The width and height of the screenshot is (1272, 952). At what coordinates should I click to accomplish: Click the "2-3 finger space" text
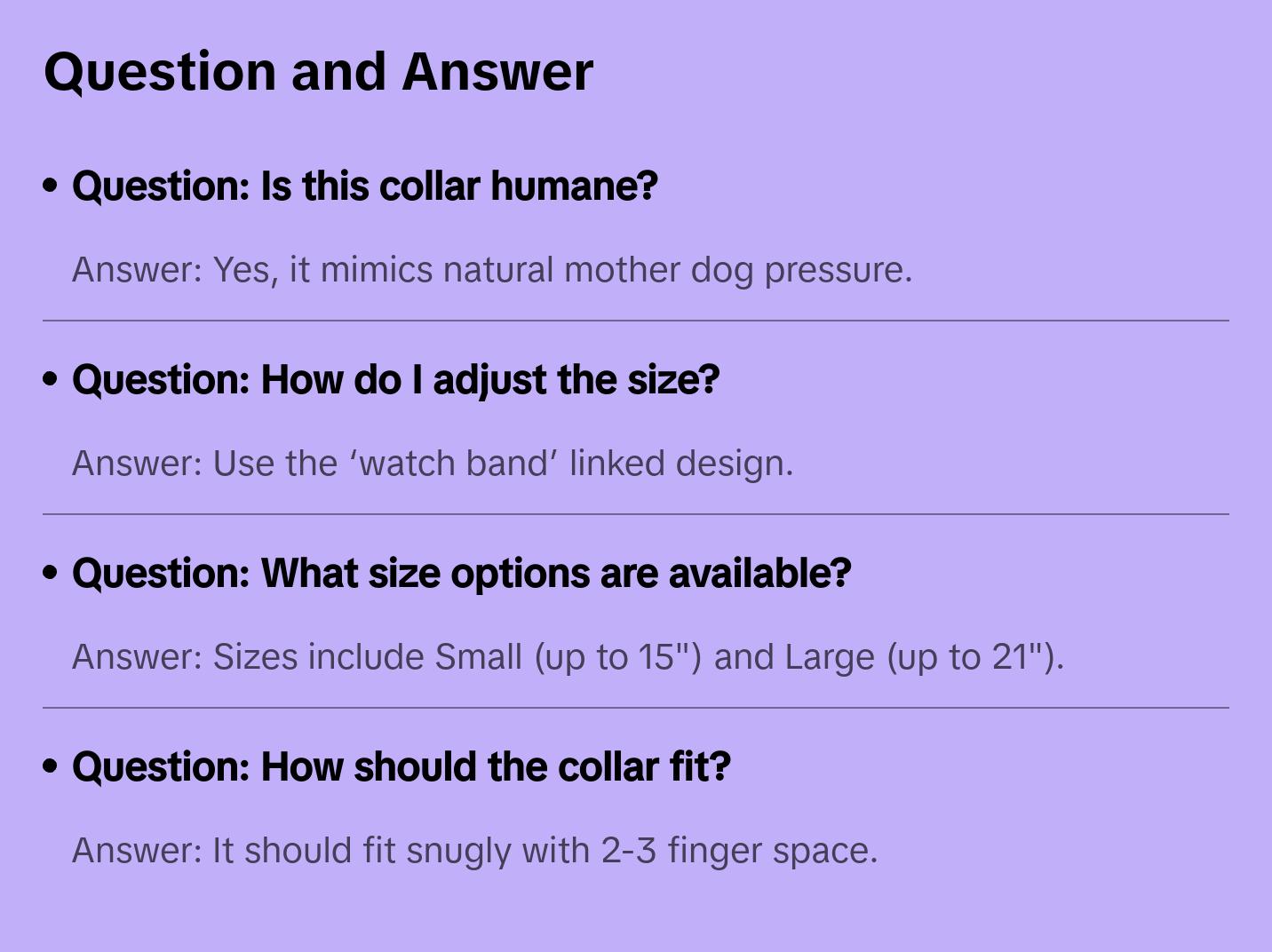coord(737,851)
